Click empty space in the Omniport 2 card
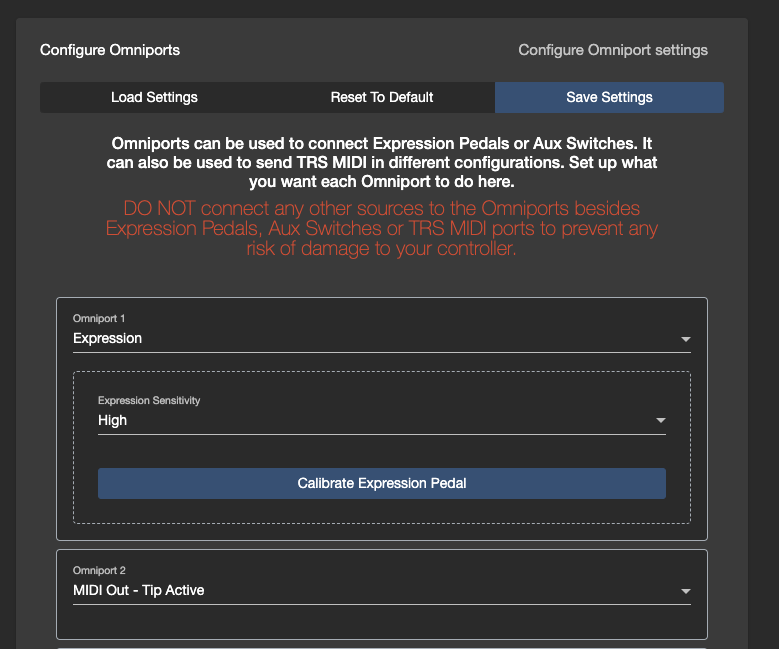Image resolution: width=779 pixels, height=649 pixels. (x=381, y=622)
